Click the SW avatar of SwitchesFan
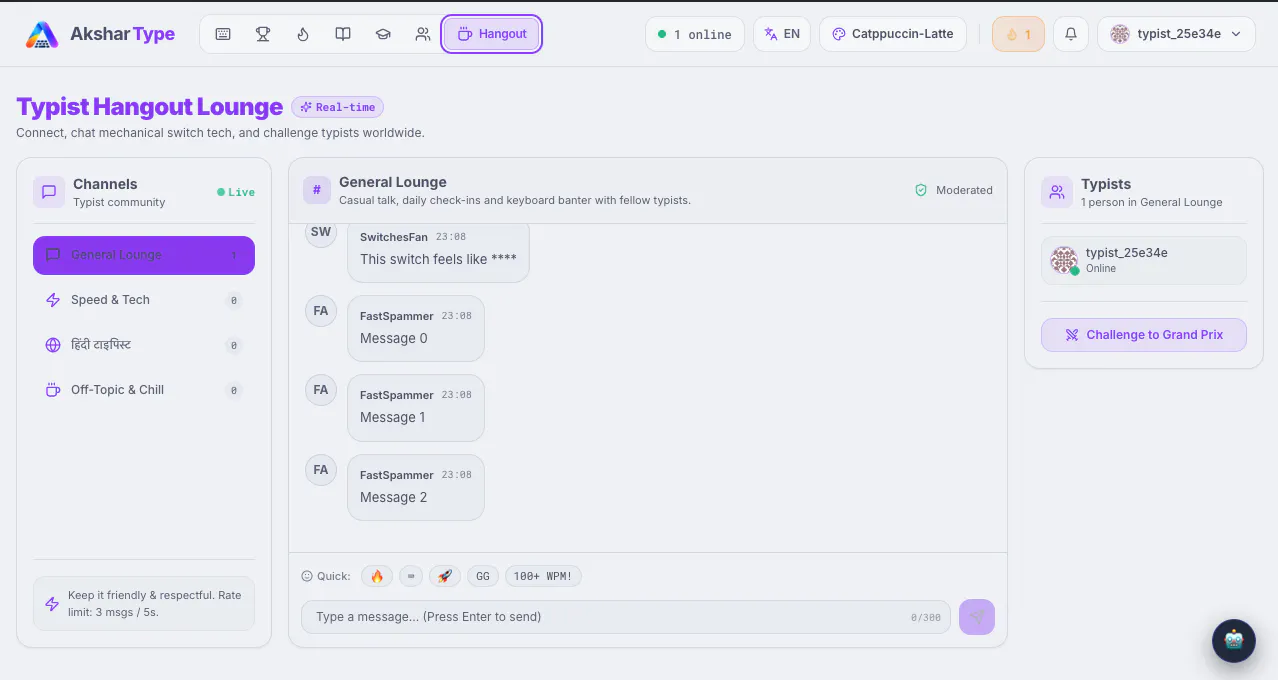 click(321, 232)
